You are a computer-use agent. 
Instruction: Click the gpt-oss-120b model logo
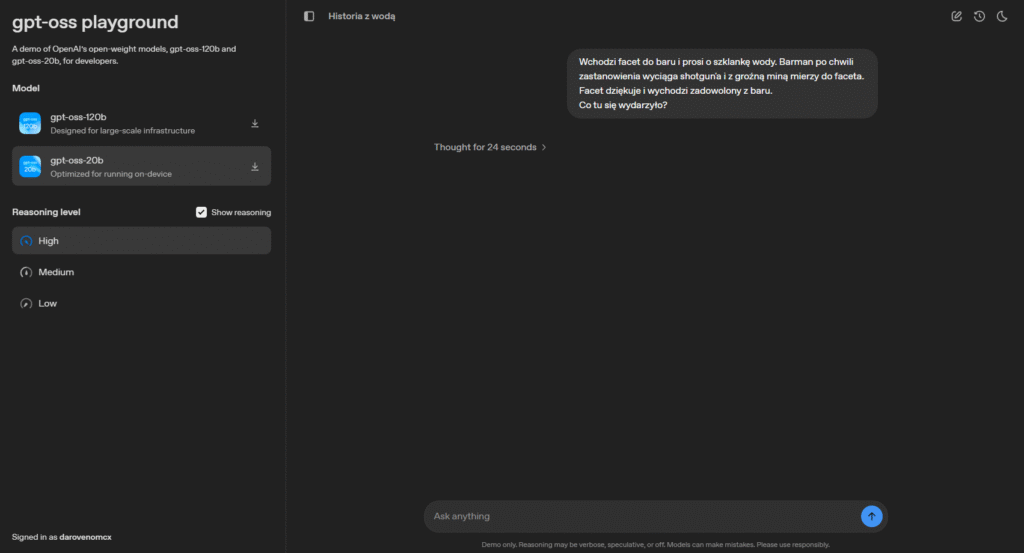pyautogui.click(x=30, y=124)
